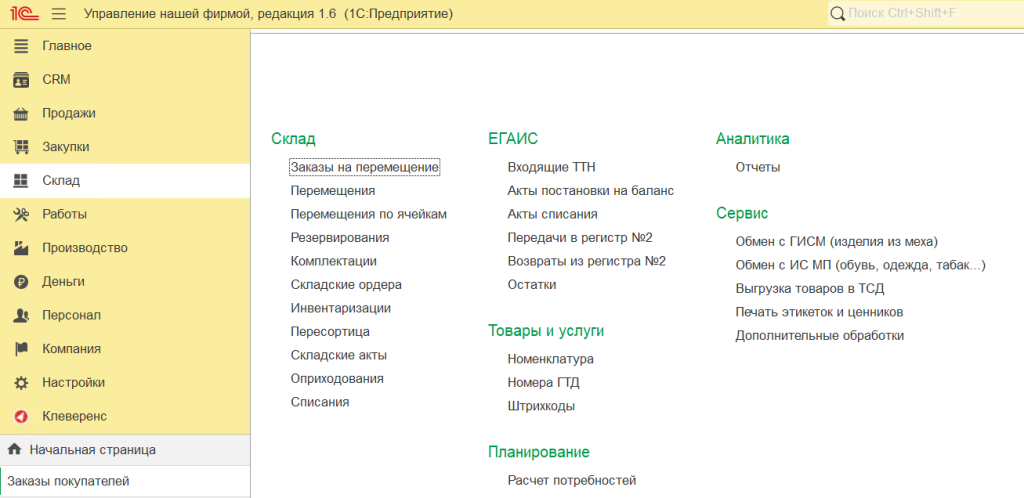The width and height of the screenshot is (1024, 498).
Task: Click the ЕГАИС group heading
Action: 513,138
